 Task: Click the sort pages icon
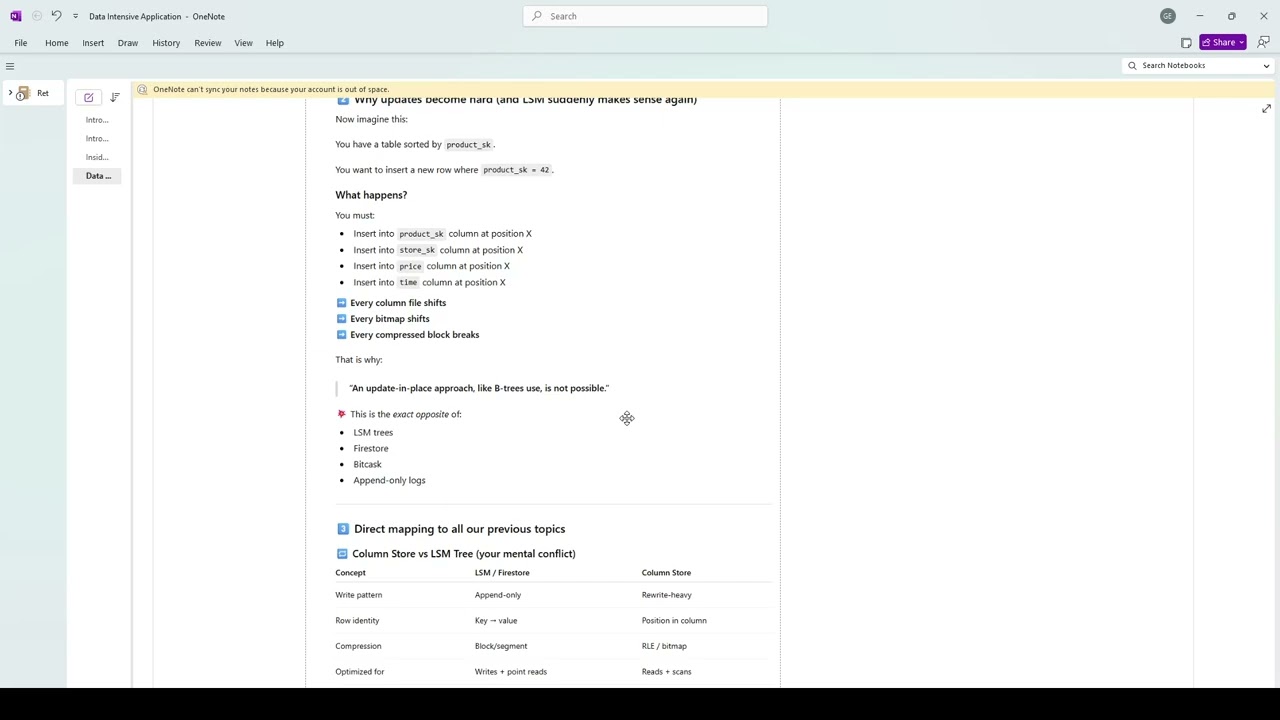click(115, 97)
